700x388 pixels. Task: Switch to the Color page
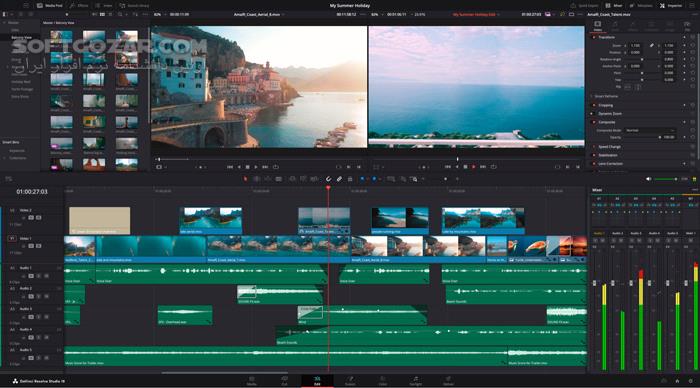click(x=383, y=381)
